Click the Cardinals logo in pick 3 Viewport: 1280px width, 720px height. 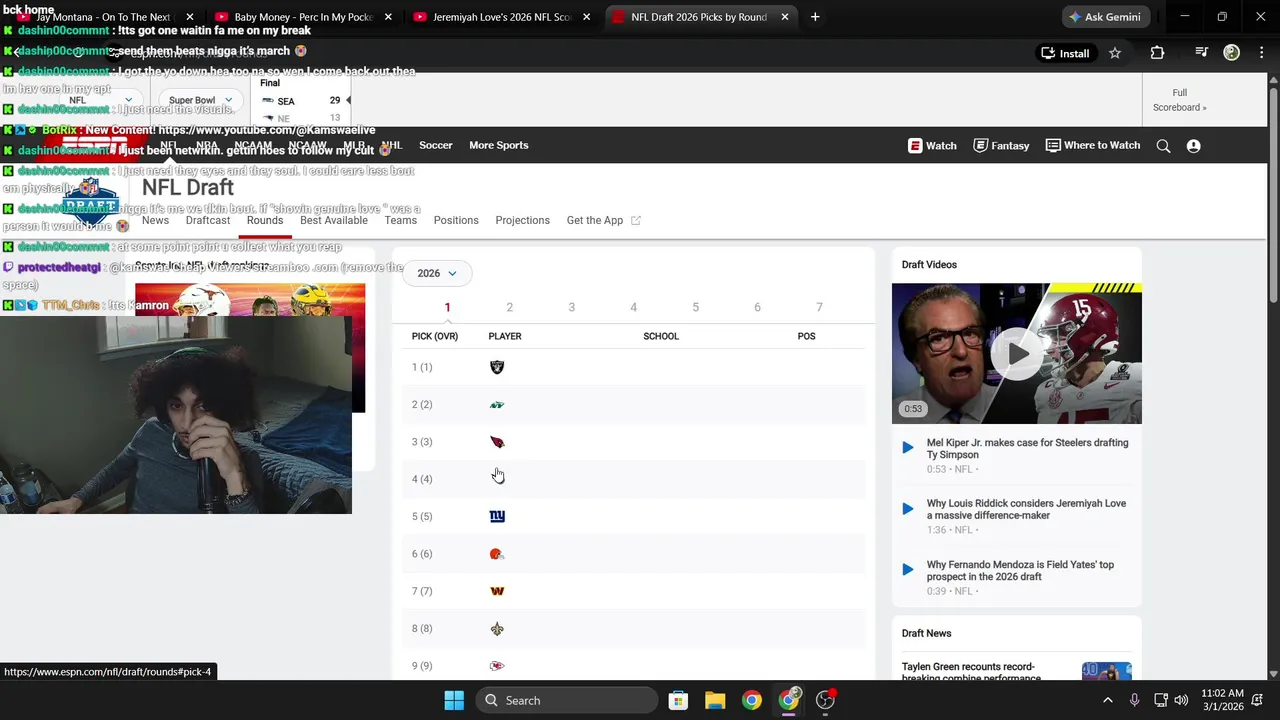[x=497, y=442]
